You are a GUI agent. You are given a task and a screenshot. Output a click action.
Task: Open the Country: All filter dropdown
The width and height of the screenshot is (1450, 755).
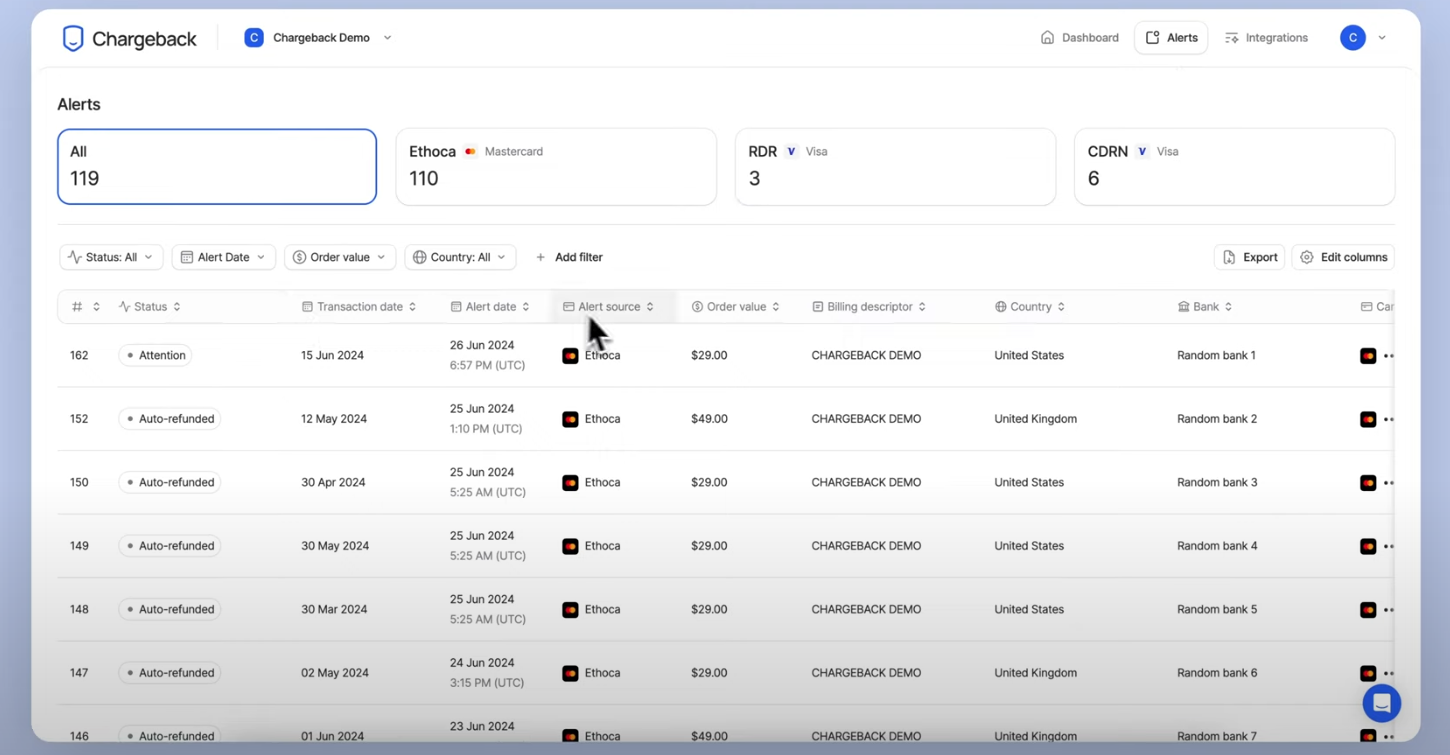(460, 257)
